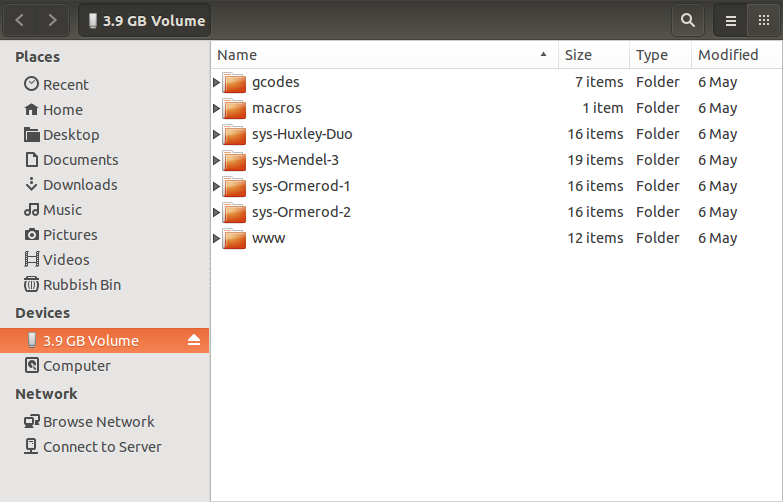Select the sys-Mendel-3 folder icon
Viewport: 783px width, 502px height.
[x=234, y=160]
